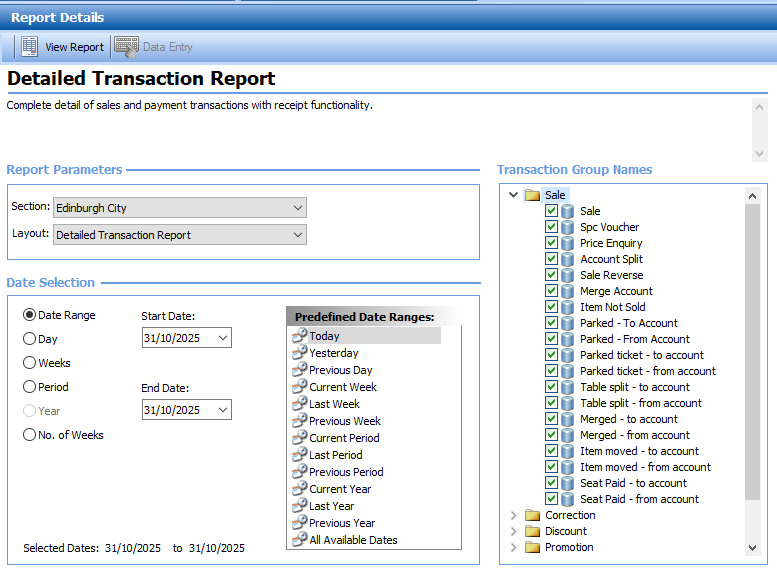
Task: Click the calendar icon next to Yesterday
Action: tap(299, 353)
